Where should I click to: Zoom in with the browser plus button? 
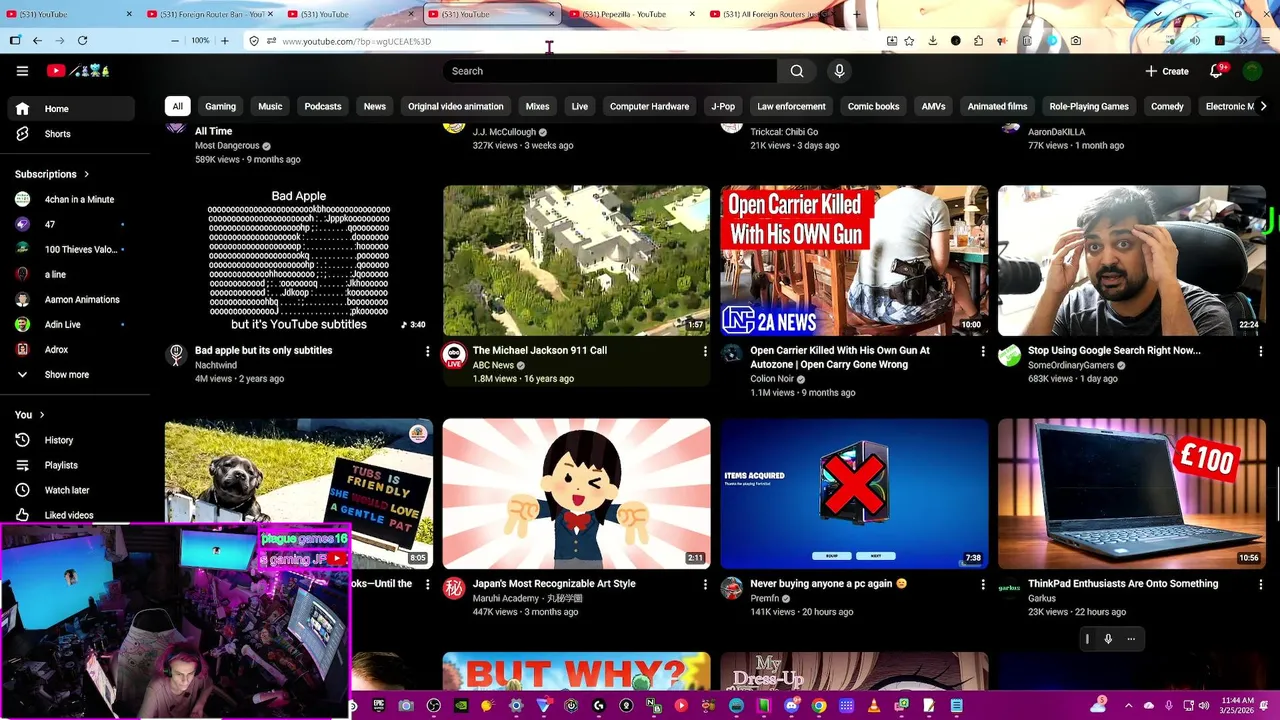pyautogui.click(x=224, y=41)
